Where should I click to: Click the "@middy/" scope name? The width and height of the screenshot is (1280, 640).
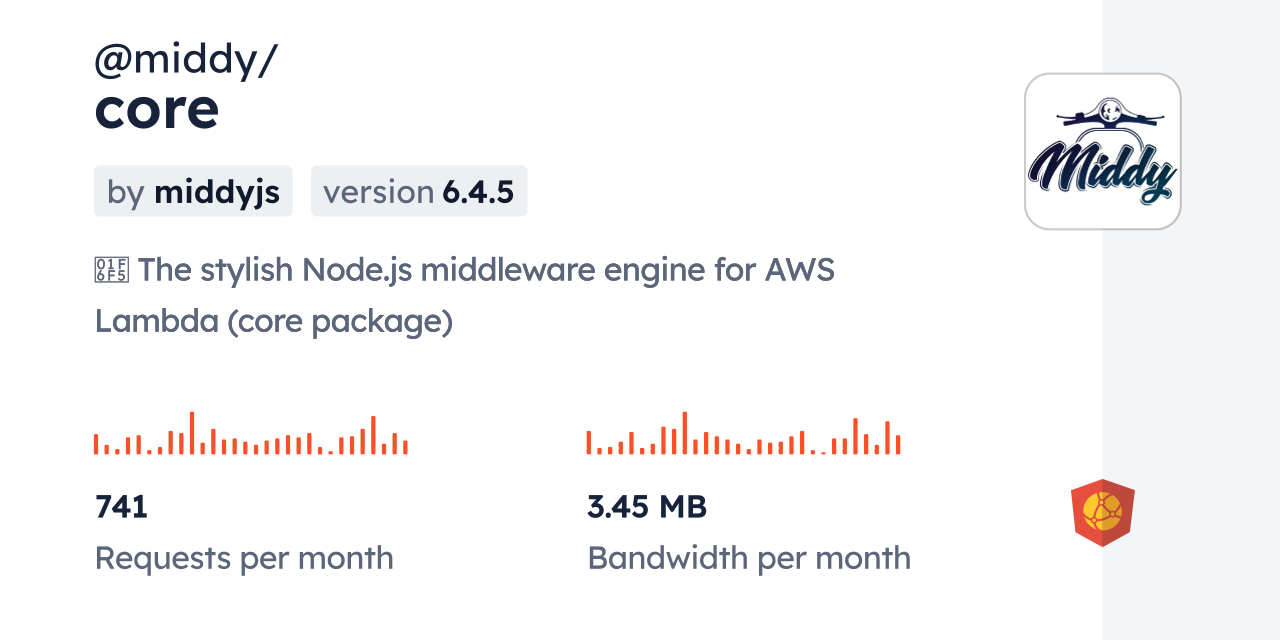[186, 60]
